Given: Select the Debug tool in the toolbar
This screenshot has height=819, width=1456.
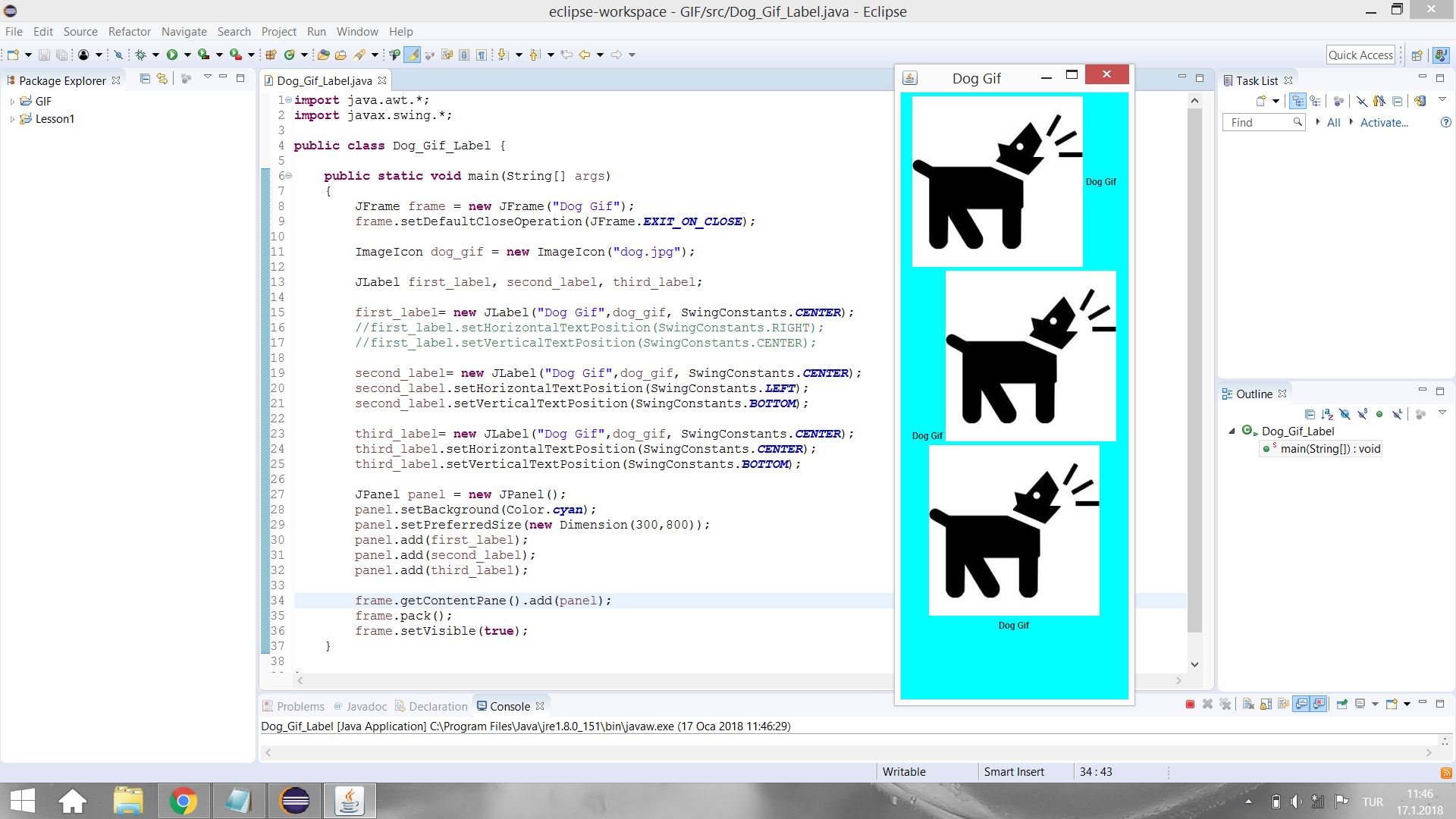Looking at the screenshot, I should point(141,54).
